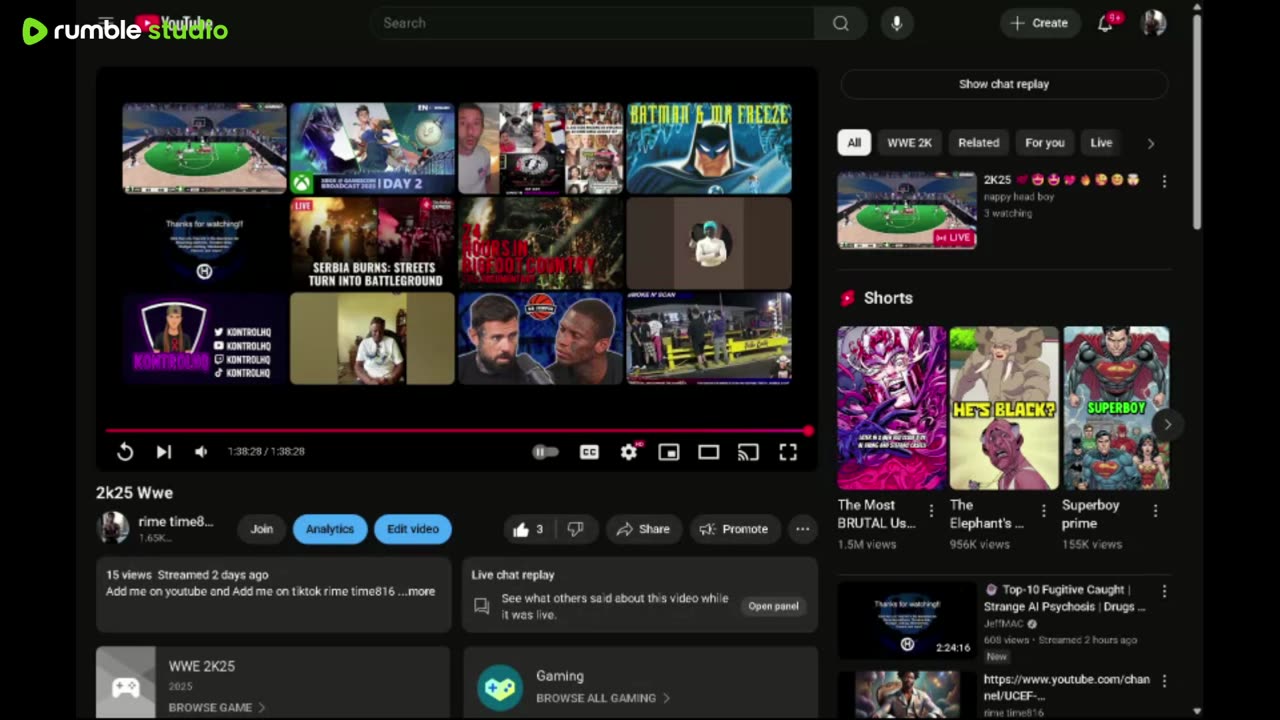This screenshot has height=720, width=1280.
Task: Replay the video with the replay icon
Action: [125, 452]
